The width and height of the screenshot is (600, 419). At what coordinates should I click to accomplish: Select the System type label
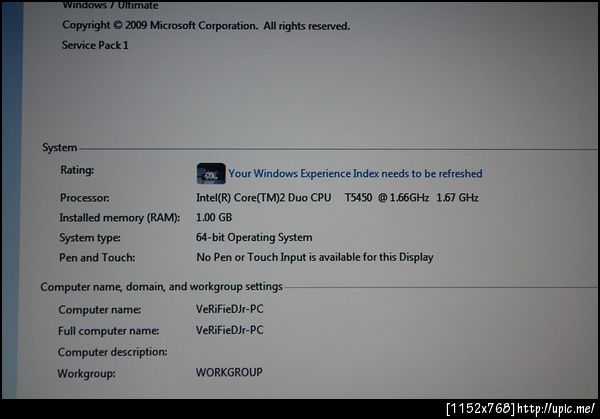[90, 238]
